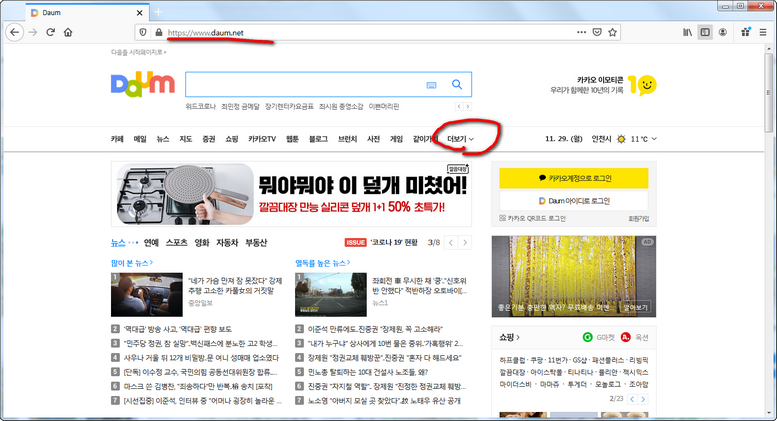
Task: Click the 카카오계정으로 로그인 button
Action: coord(573,178)
